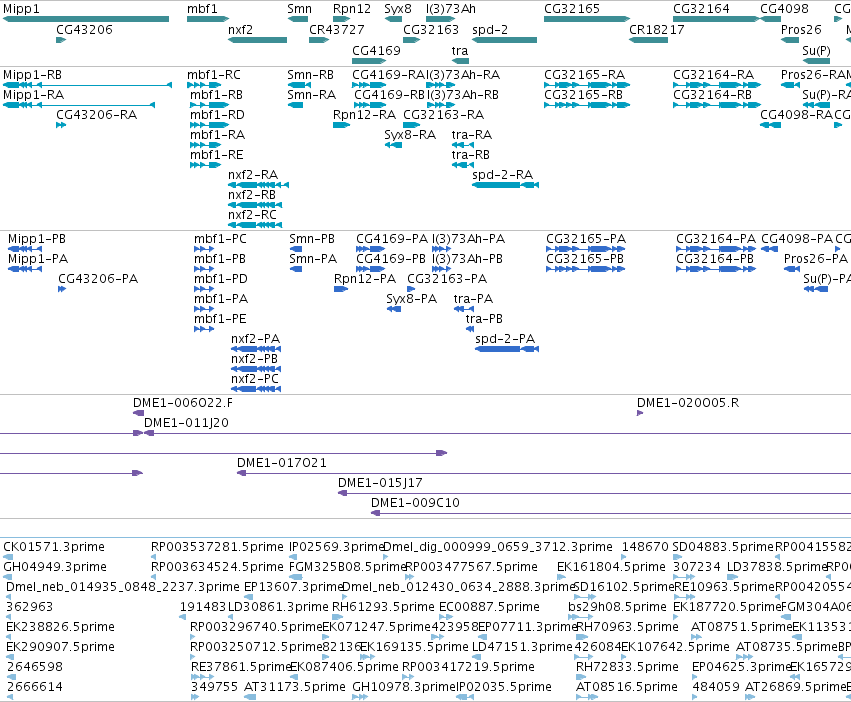Click the tra-RB transcript label
The width and height of the screenshot is (851, 702).
[471, 155]
